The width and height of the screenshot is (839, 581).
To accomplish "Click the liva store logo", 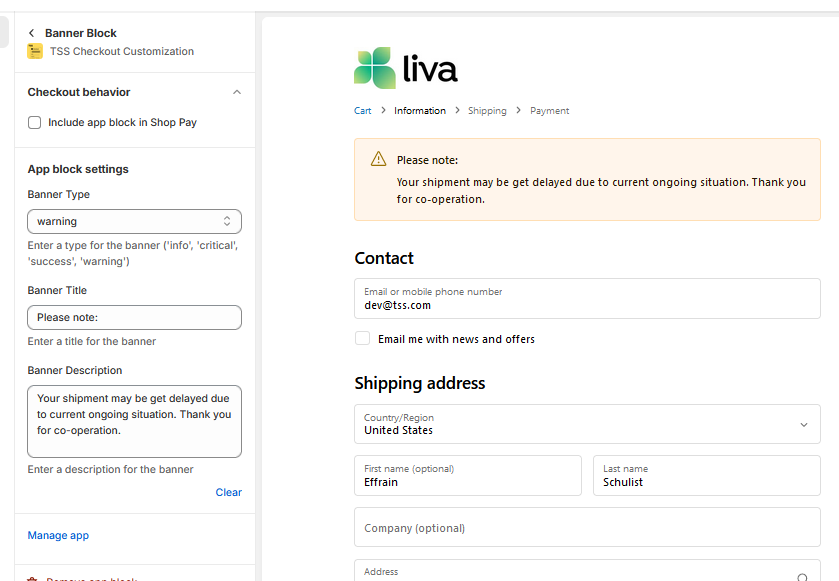I will [x=406, y=68].
